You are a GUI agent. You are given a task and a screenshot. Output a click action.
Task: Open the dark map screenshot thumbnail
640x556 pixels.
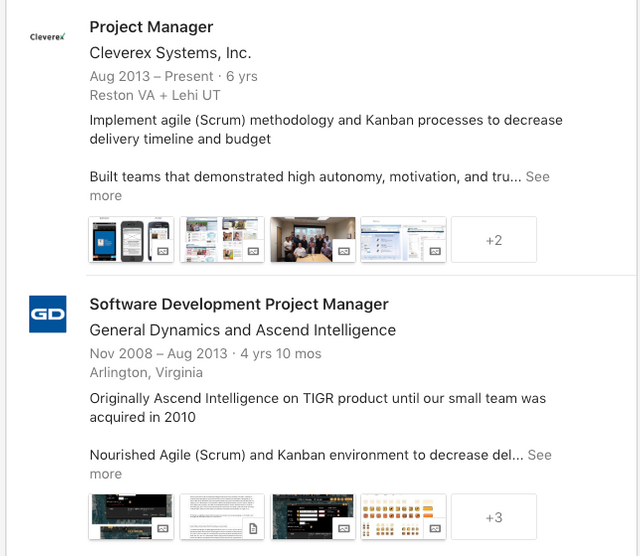(131, 517)
